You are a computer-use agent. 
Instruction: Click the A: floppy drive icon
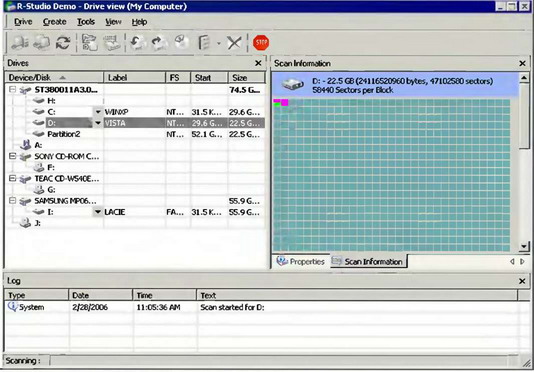click(x=26, y=145)
